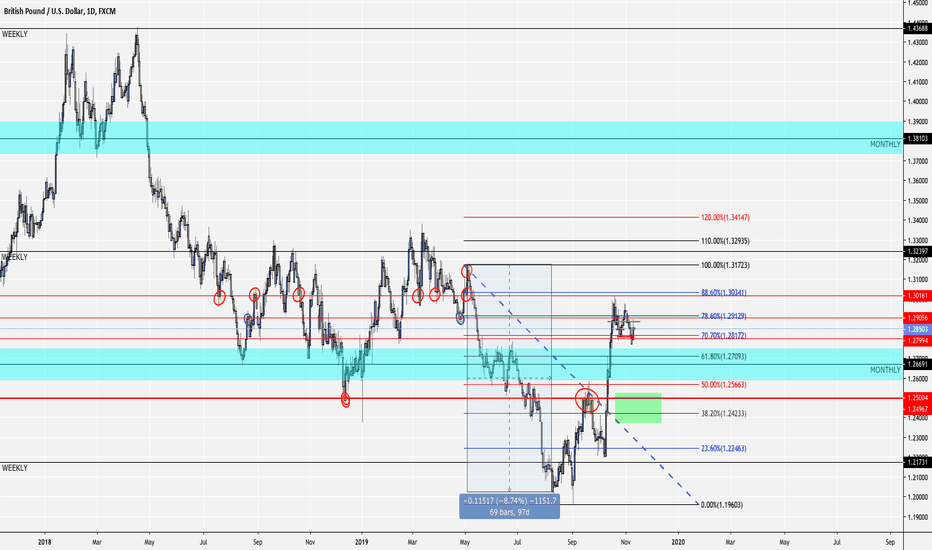Select the blue measurement info box
The height and width of the screenshot is (550, 932).
coord(510,505)
